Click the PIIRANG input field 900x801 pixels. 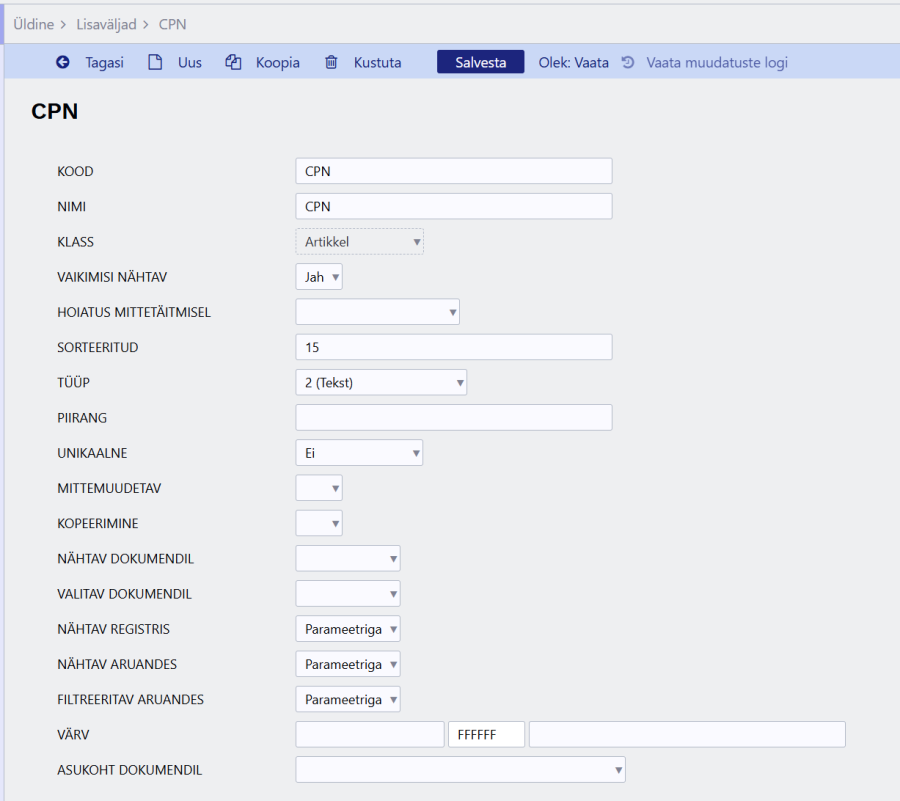454,417
